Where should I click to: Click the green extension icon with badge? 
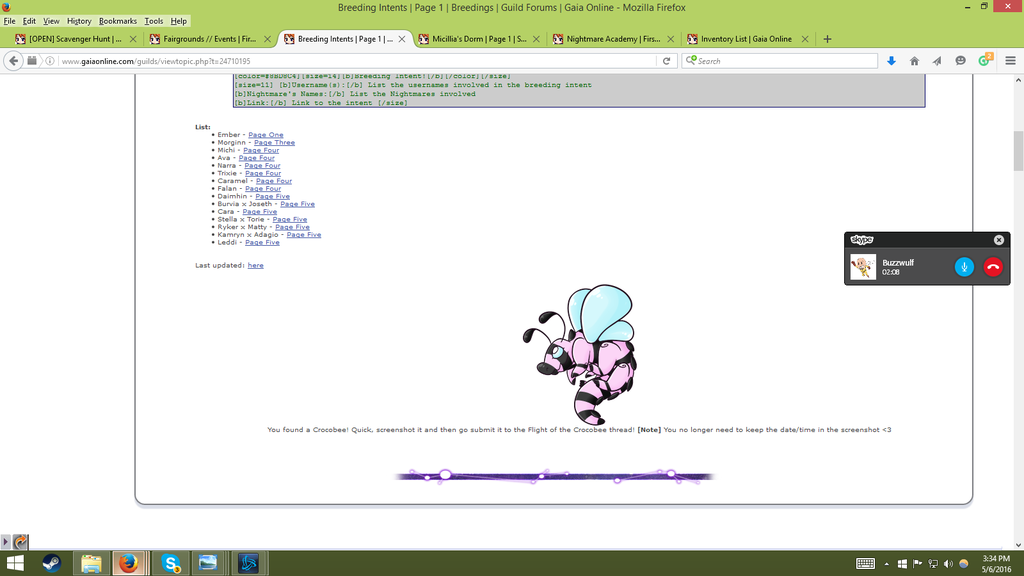tap(985, 60)
